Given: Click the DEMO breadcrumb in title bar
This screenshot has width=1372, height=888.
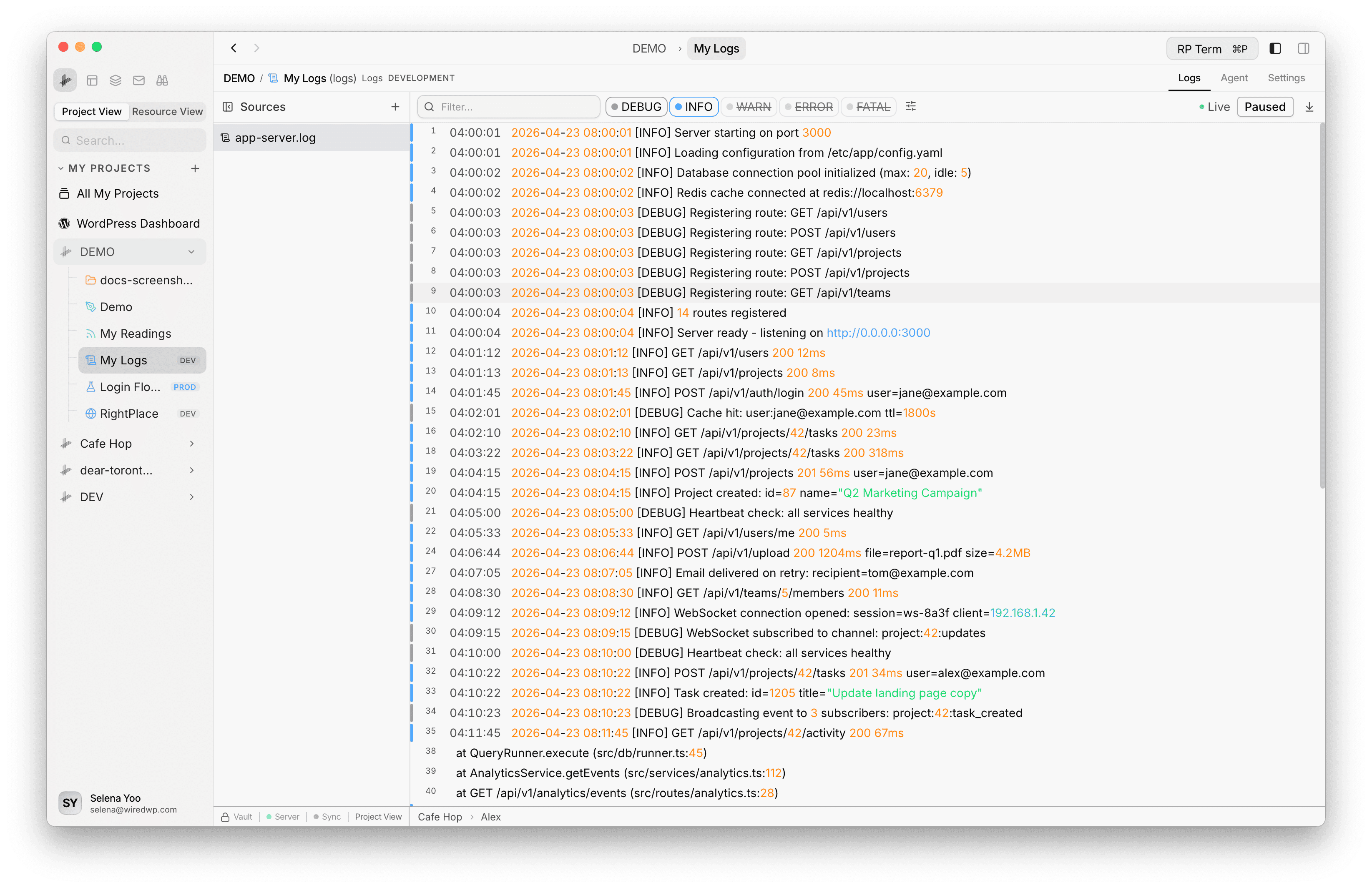Looking at the screenshot, I should point(648,48).
